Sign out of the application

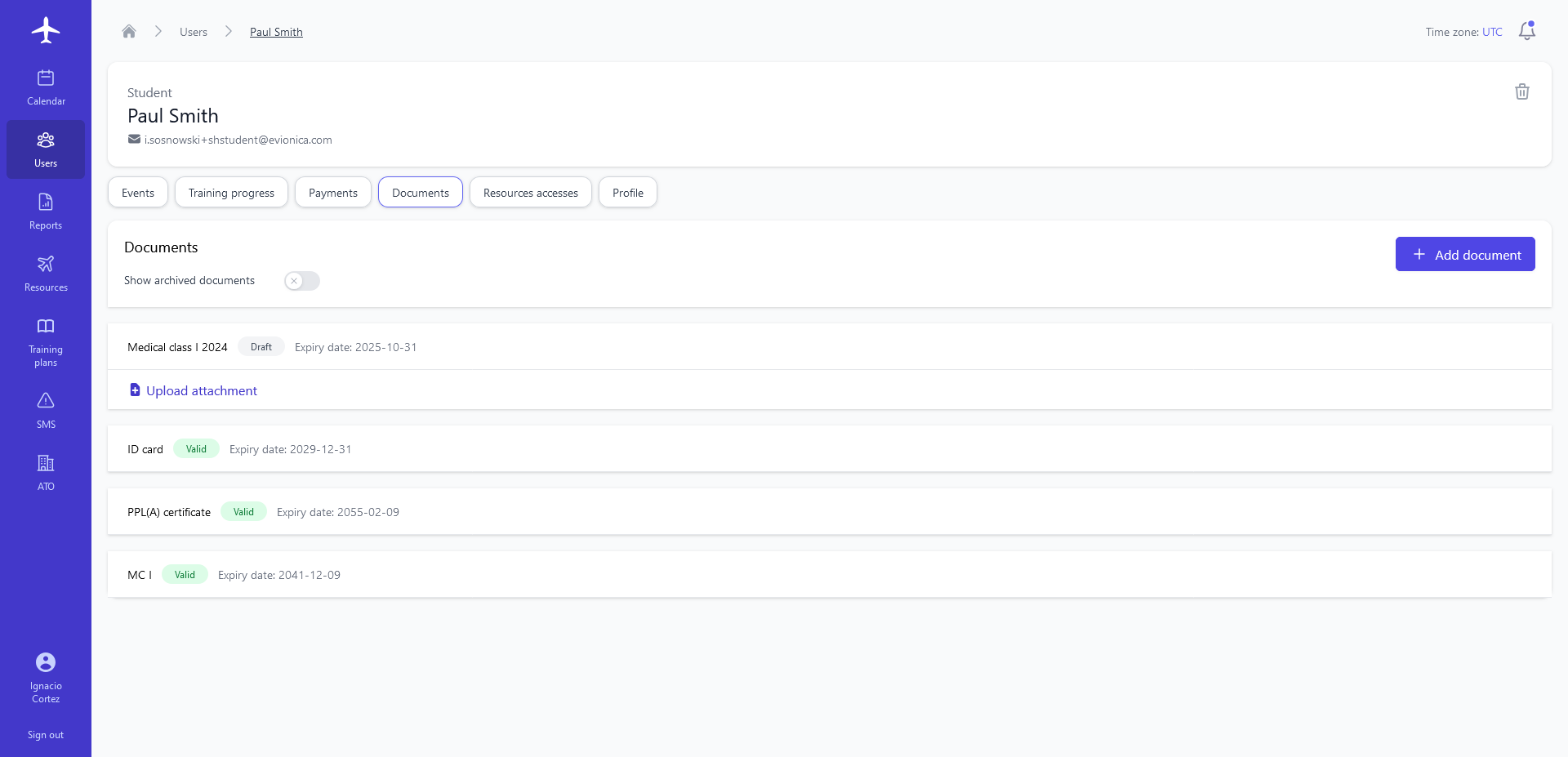(46, 735)
